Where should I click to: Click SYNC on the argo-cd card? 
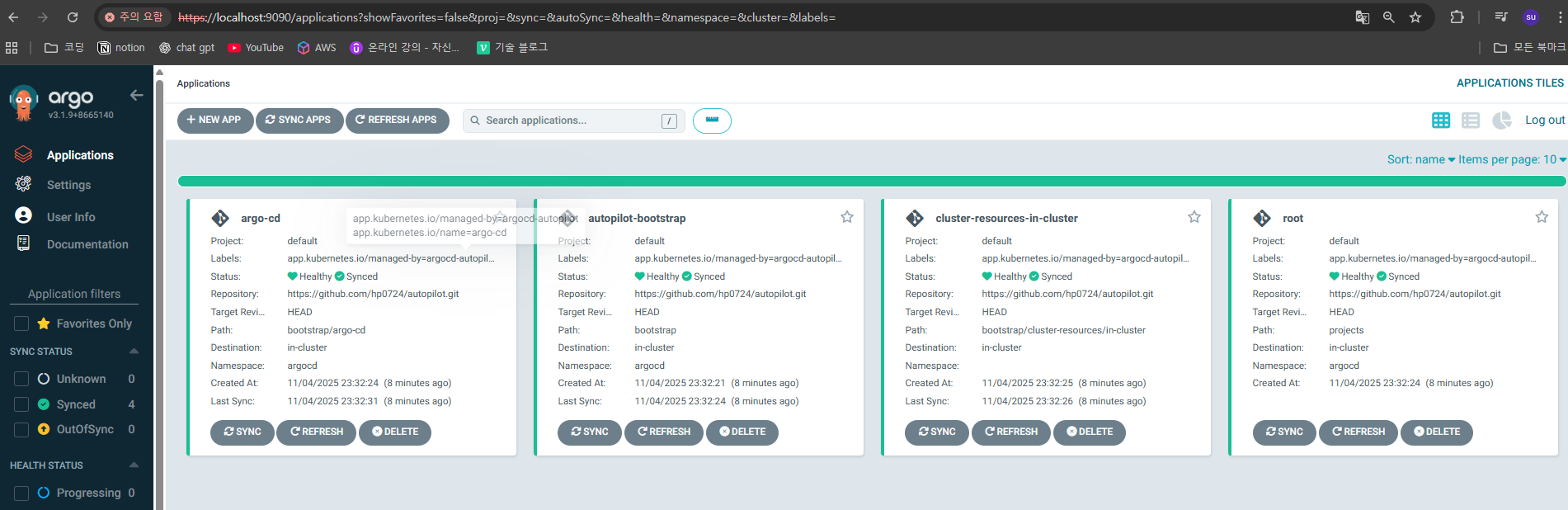pyautogui.click(x=242, y=432)
